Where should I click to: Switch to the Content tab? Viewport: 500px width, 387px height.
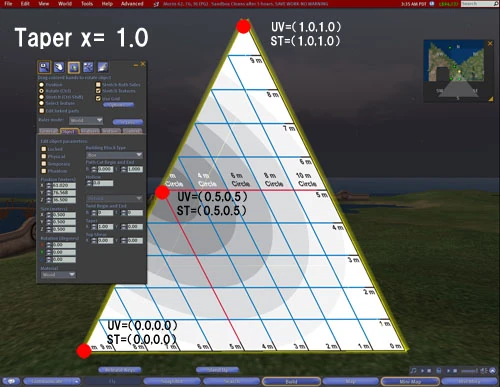click(x=133, y=131)
